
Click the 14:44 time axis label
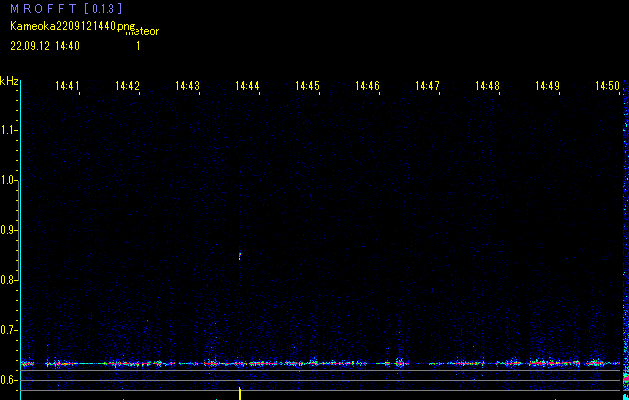pyautogui.click(x=247, y=86)
